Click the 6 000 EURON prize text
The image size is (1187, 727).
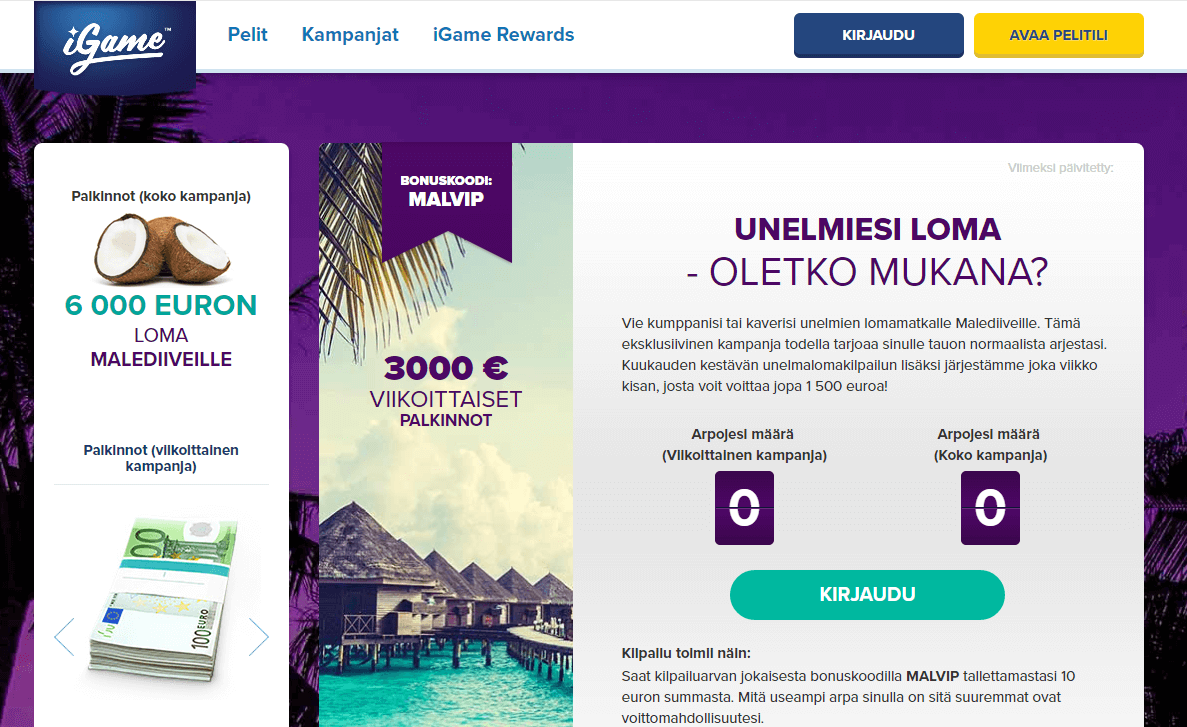tap(161, 305)
